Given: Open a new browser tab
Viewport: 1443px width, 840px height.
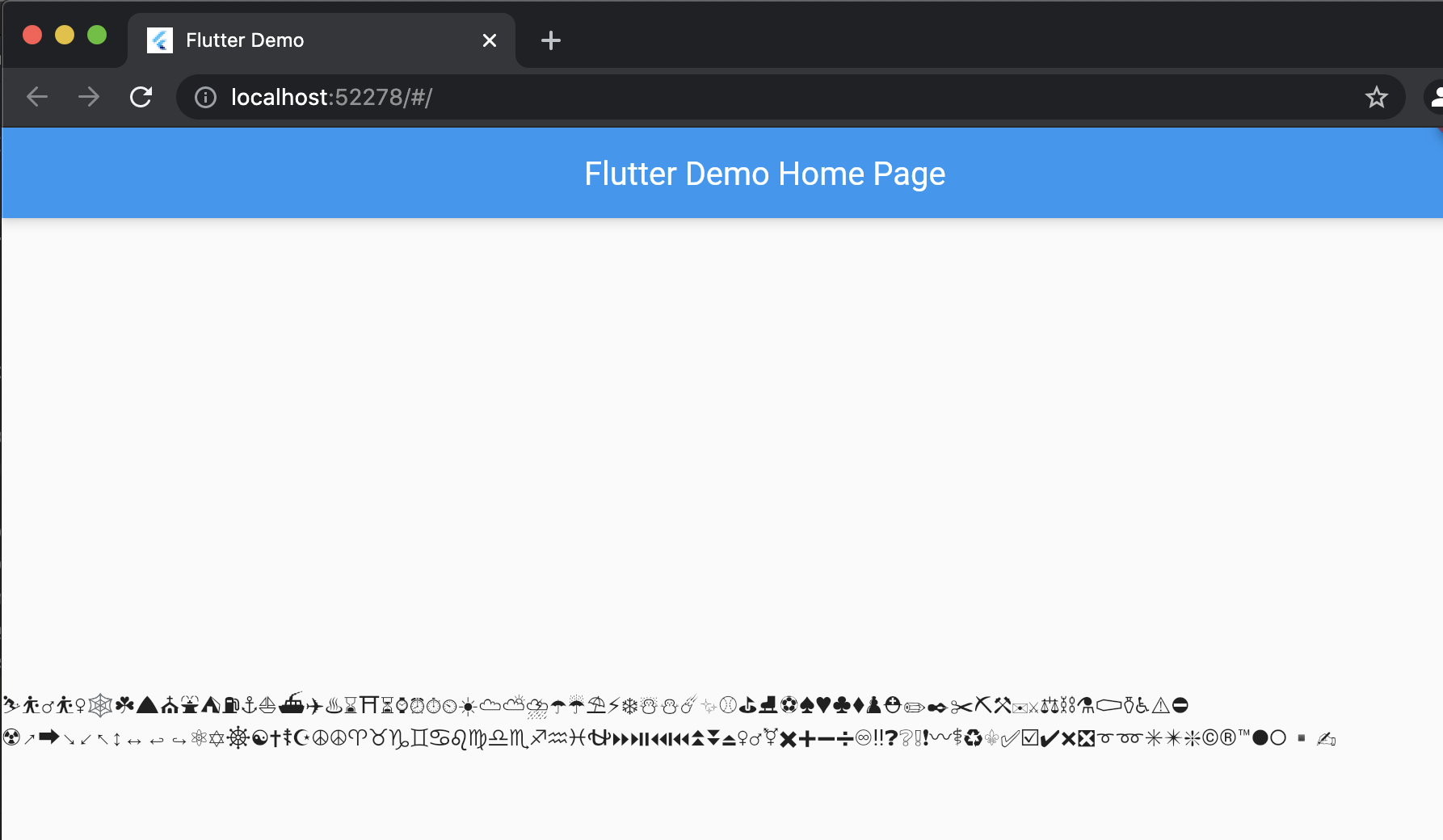Looking at the screenshot, I should point(550,40).
